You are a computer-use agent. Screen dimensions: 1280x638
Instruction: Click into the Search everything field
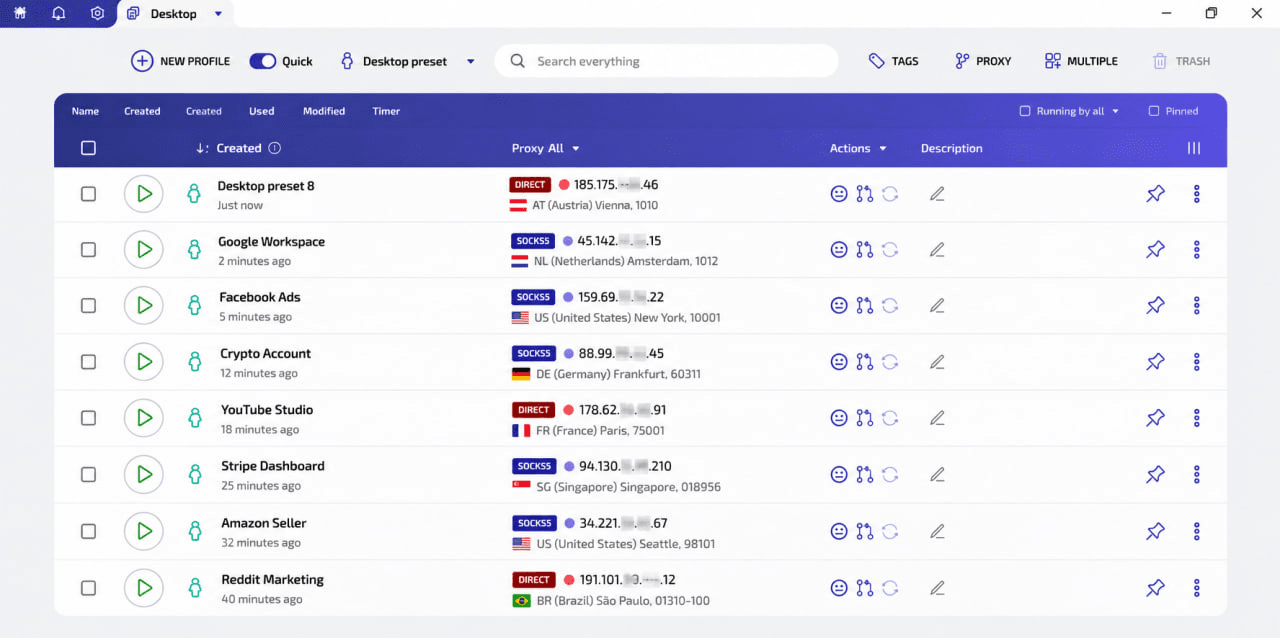[x=666, y=61]
